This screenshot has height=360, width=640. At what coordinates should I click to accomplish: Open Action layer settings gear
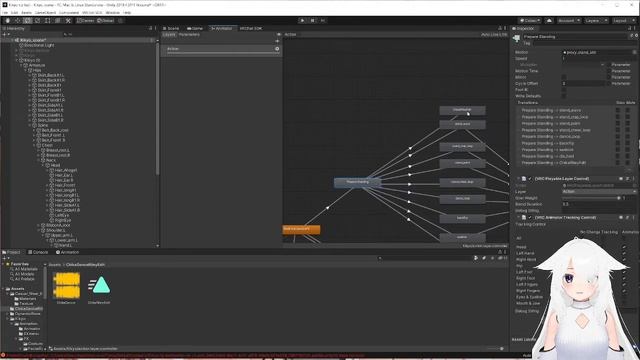(277, 49)
